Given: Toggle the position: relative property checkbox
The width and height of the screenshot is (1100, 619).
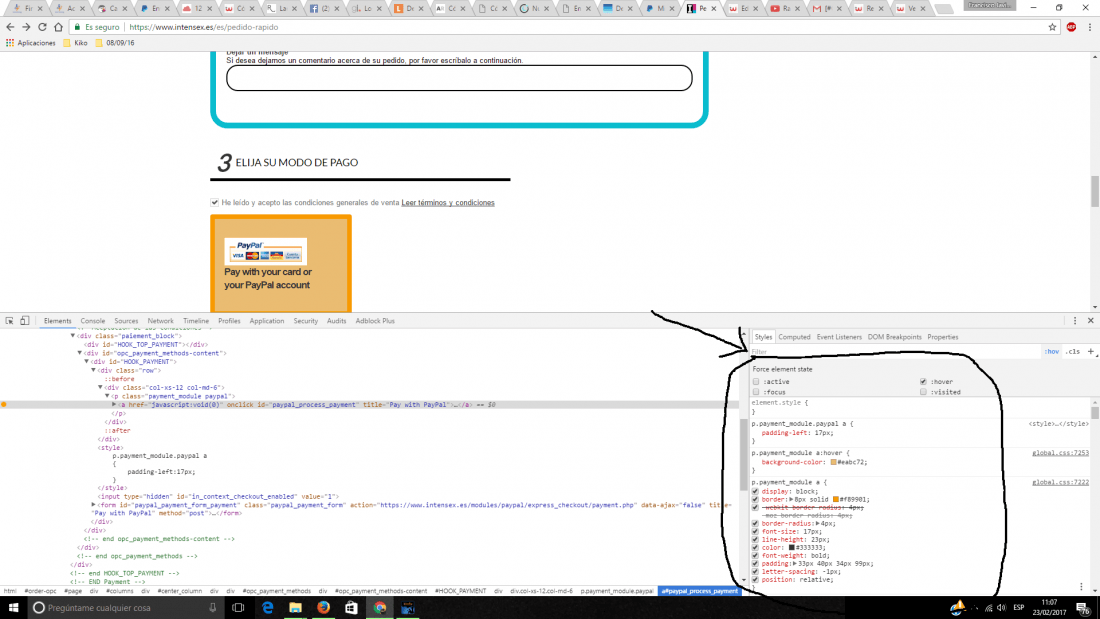Looking at the screenshot, I should (756, 580).
